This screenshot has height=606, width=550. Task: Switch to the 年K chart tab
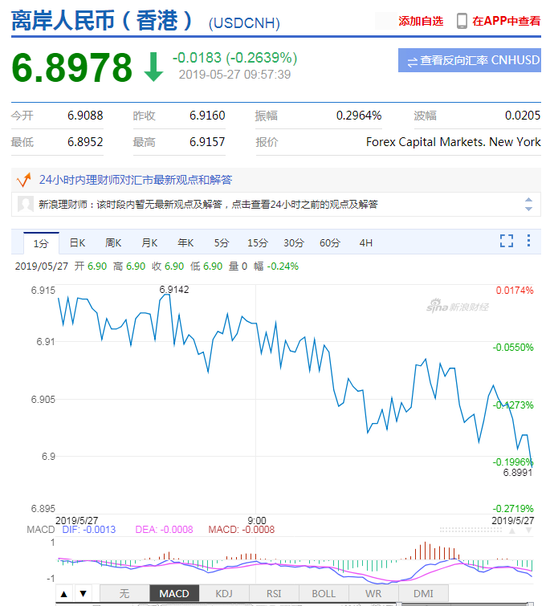(x=186, y=243)
